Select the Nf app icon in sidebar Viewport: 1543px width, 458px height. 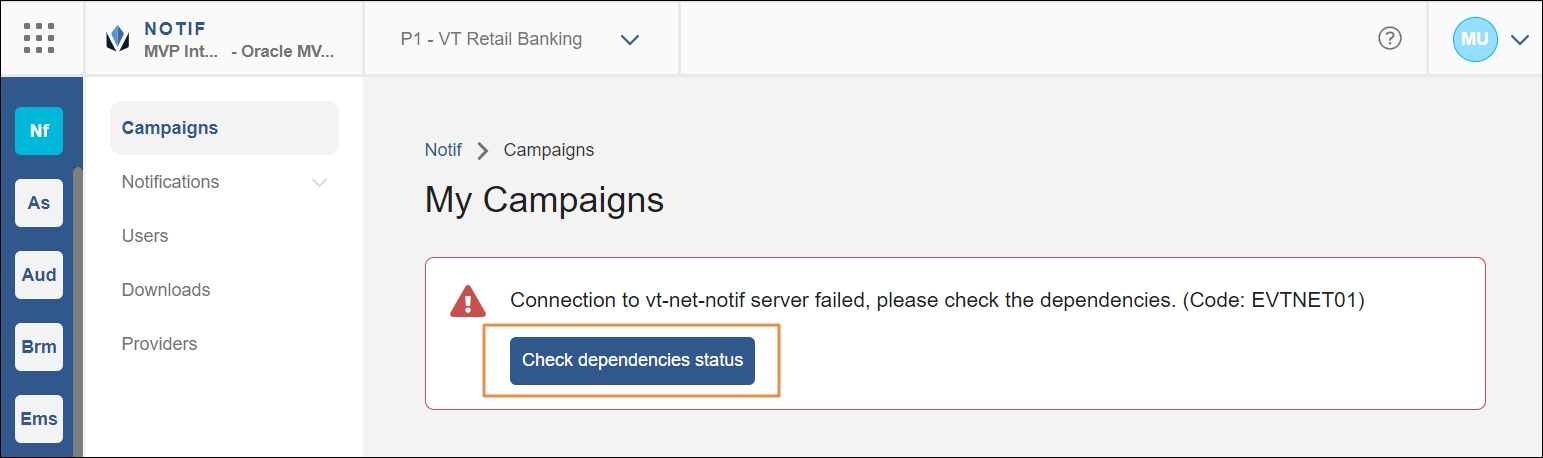click(39, 131)
